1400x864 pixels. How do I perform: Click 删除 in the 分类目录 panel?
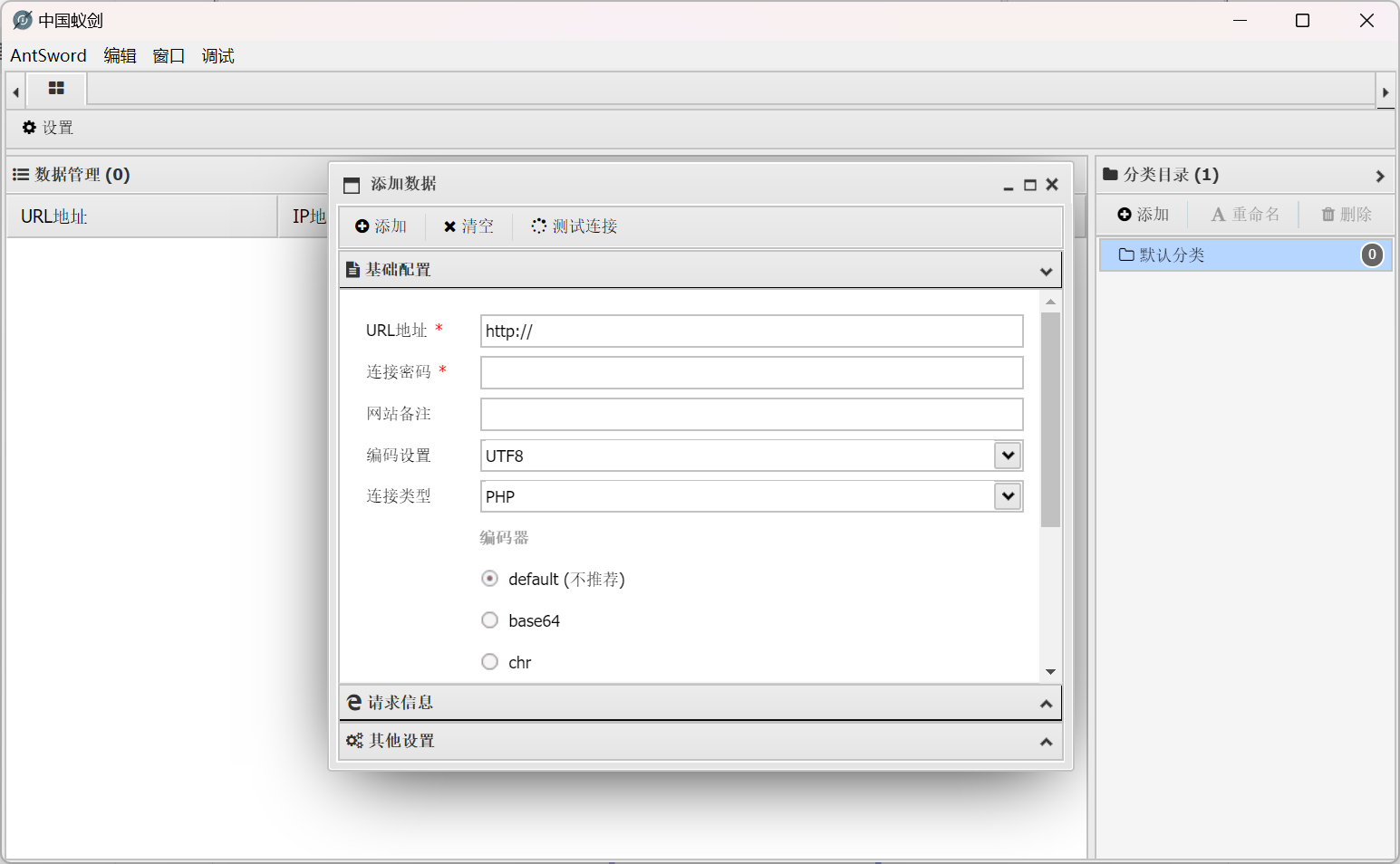click(1347, 215)
